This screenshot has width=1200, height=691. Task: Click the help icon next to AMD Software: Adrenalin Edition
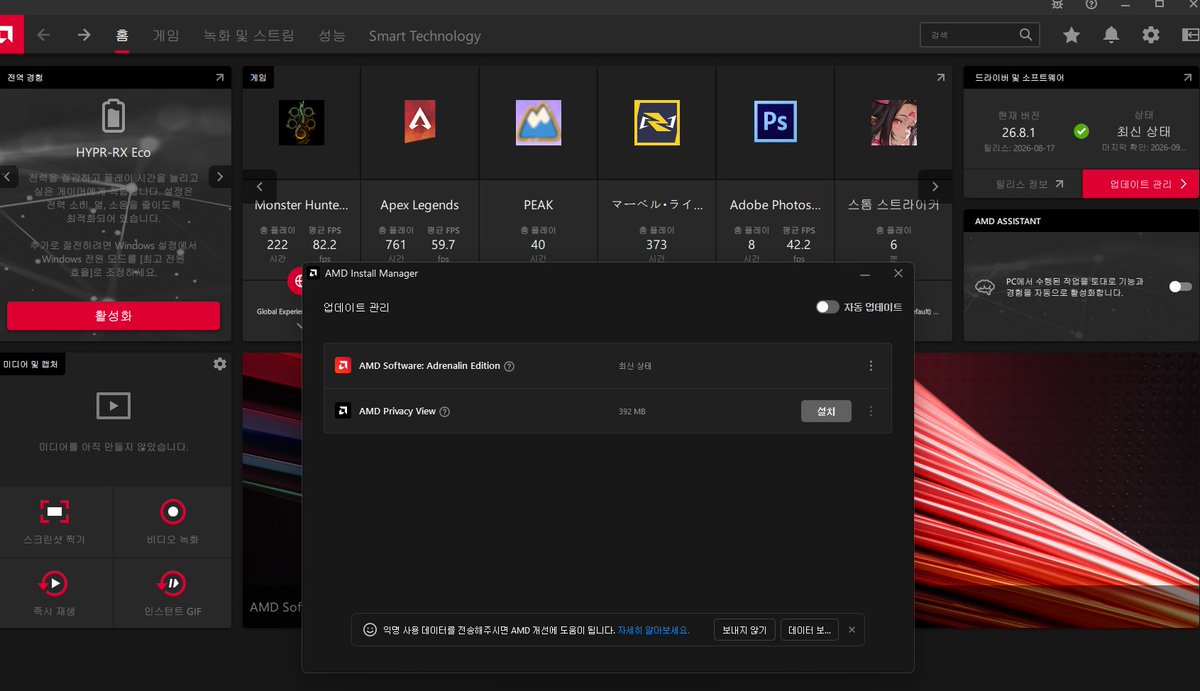pyautogui.click(x=509, y=366)
